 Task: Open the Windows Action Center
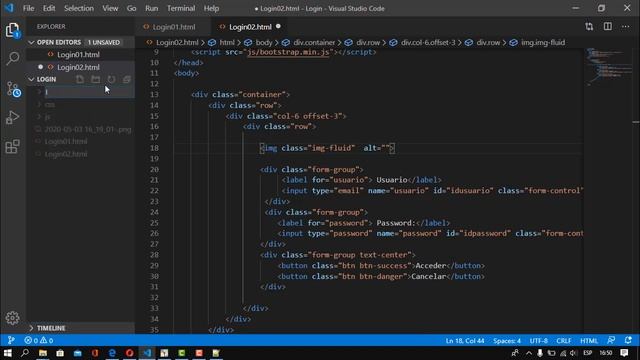click(624, 353)
